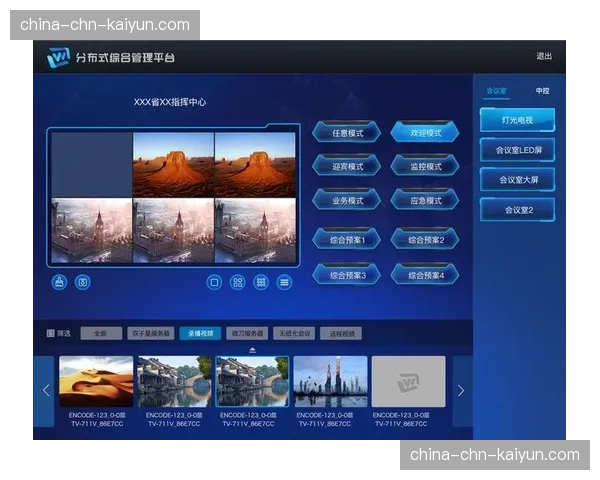This screenshot has height=480, width=600.
Task: Activate 任意模式 button
Action: click(347, 132)
